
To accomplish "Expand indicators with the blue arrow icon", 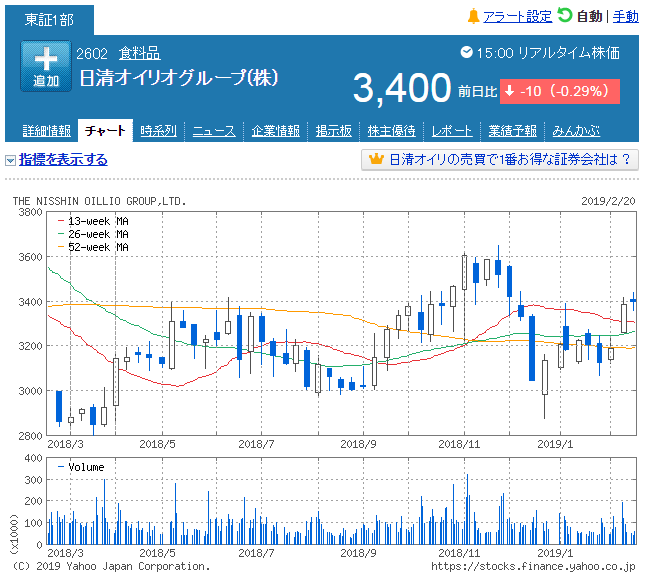I will pos(10,160).
